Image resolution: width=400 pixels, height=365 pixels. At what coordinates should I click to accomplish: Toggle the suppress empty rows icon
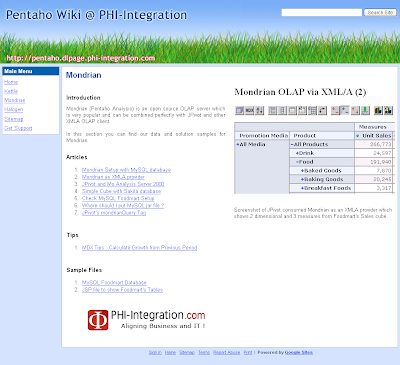pyautogui.click(x=302, y=110)
